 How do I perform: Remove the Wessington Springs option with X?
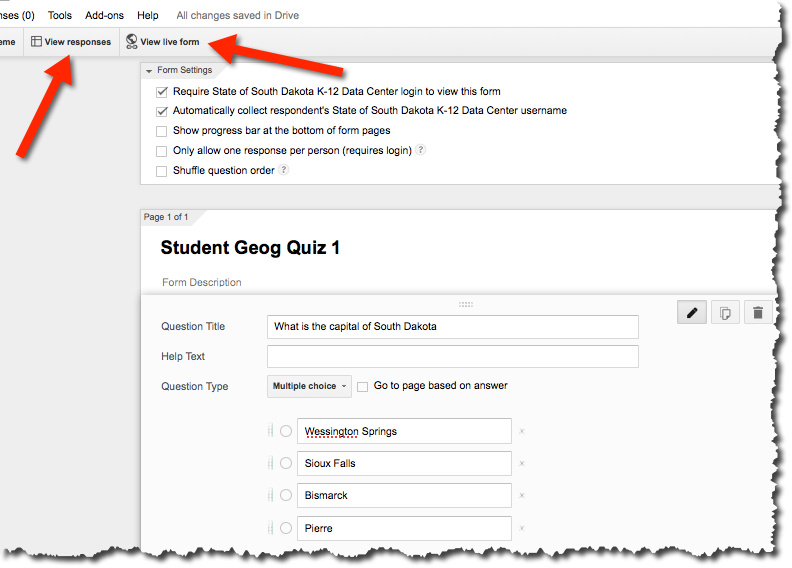[x=522, y=431]
